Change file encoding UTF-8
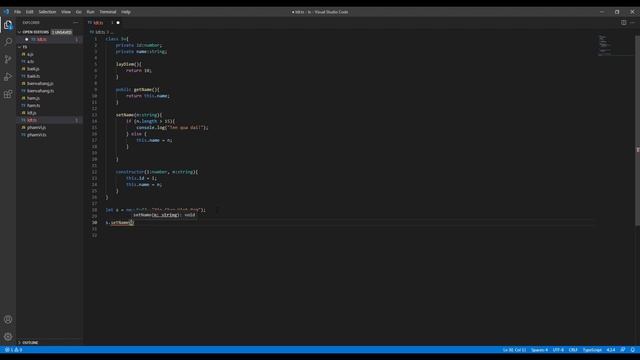 [x=558, y=350]
